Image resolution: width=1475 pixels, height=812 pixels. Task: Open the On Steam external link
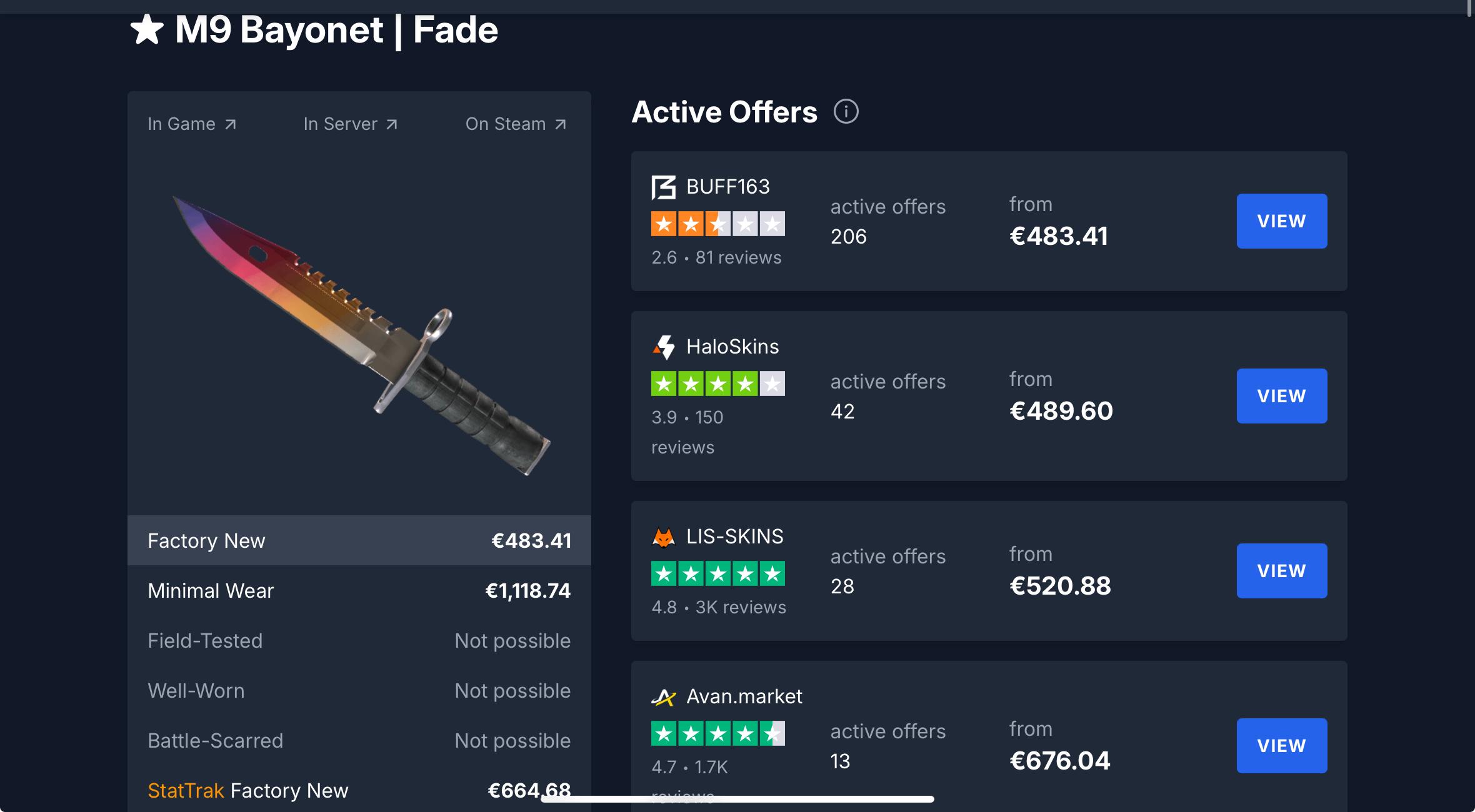[x=516, y=124]
